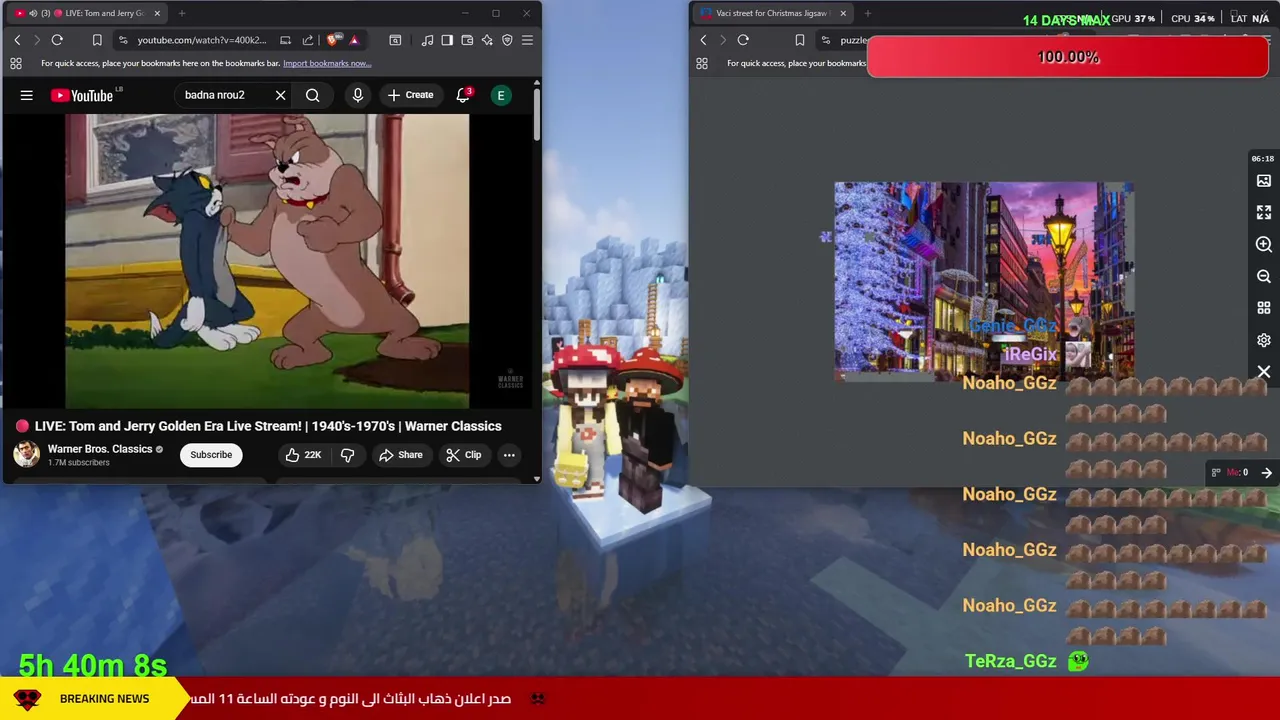The width and height of the screenshot is (1280, 720).
Task: Zoom in on the jigsaw puzzle
Action: tap(1264, 245)
